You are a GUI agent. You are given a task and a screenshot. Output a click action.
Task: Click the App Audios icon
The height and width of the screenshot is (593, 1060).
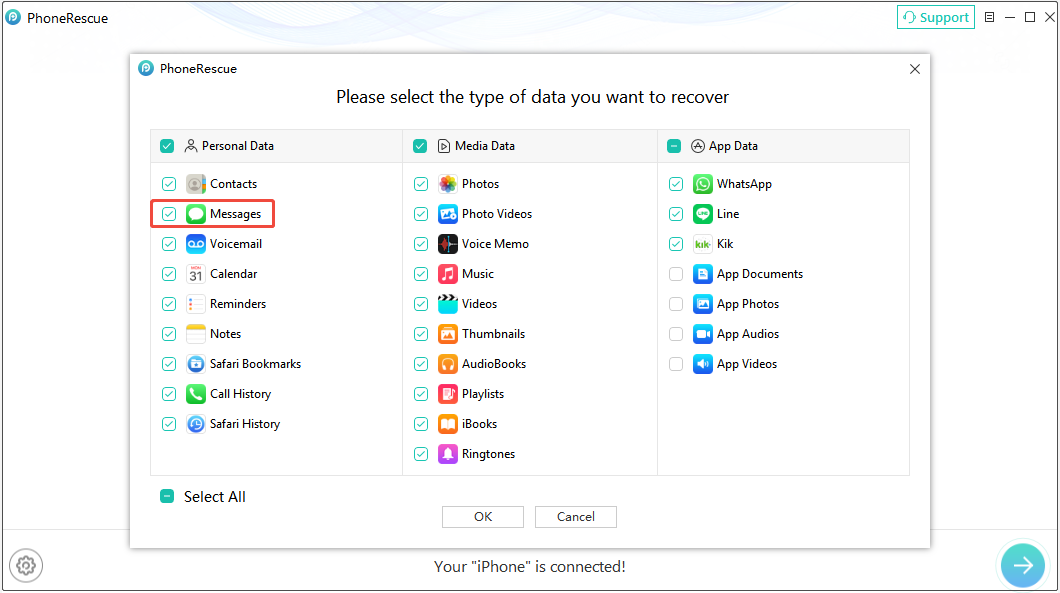point(702,333)
